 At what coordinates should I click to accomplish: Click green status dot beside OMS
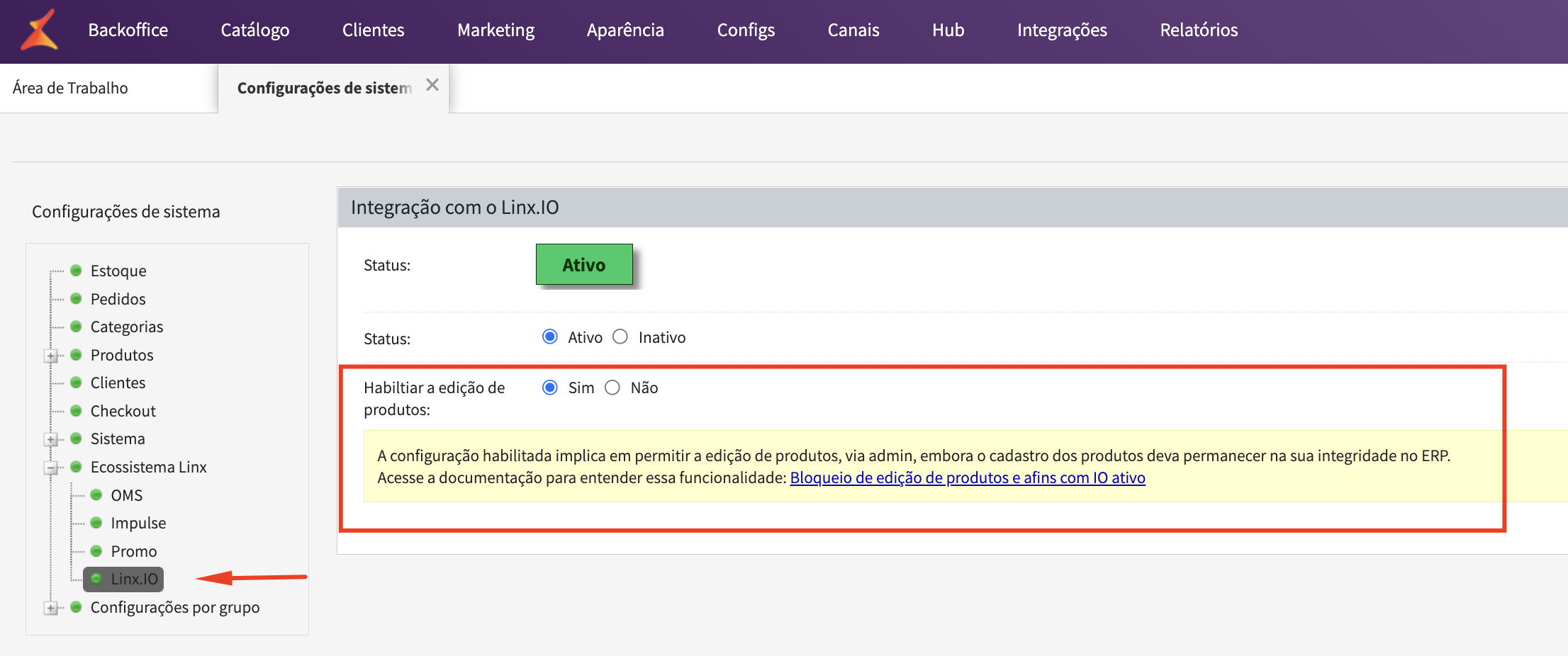[96, 494]
